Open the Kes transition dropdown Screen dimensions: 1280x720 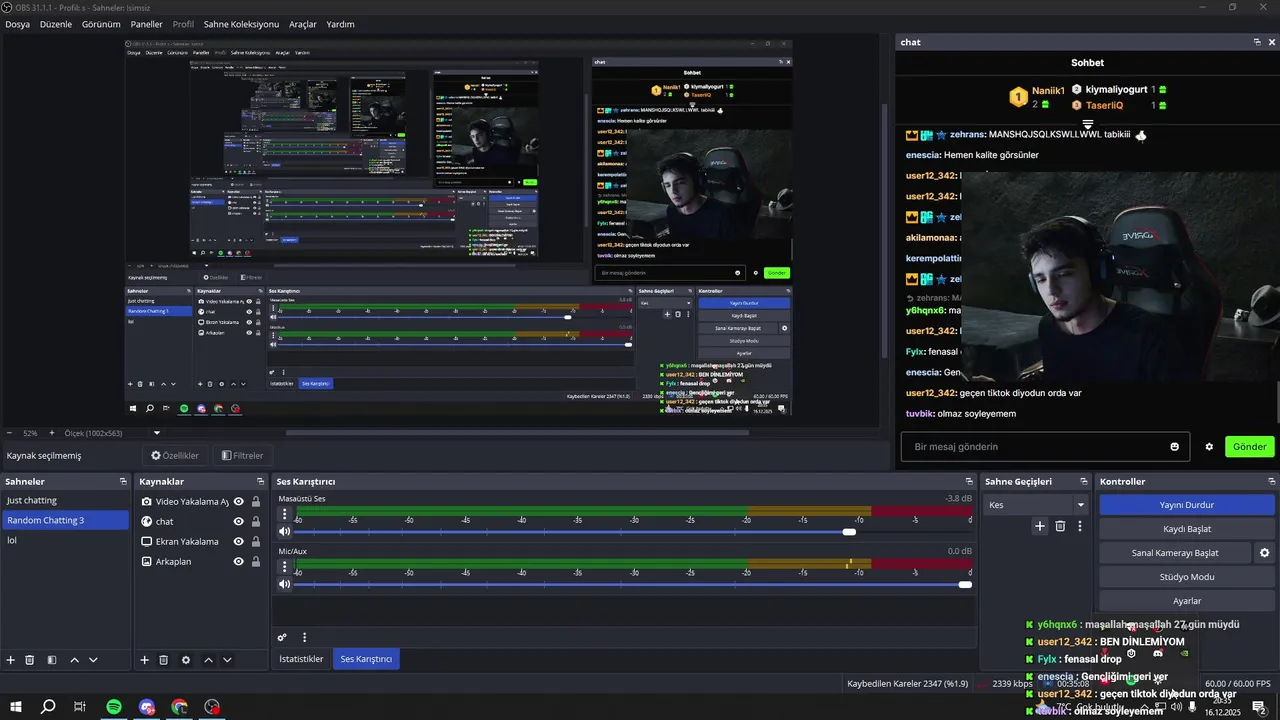1035,505
